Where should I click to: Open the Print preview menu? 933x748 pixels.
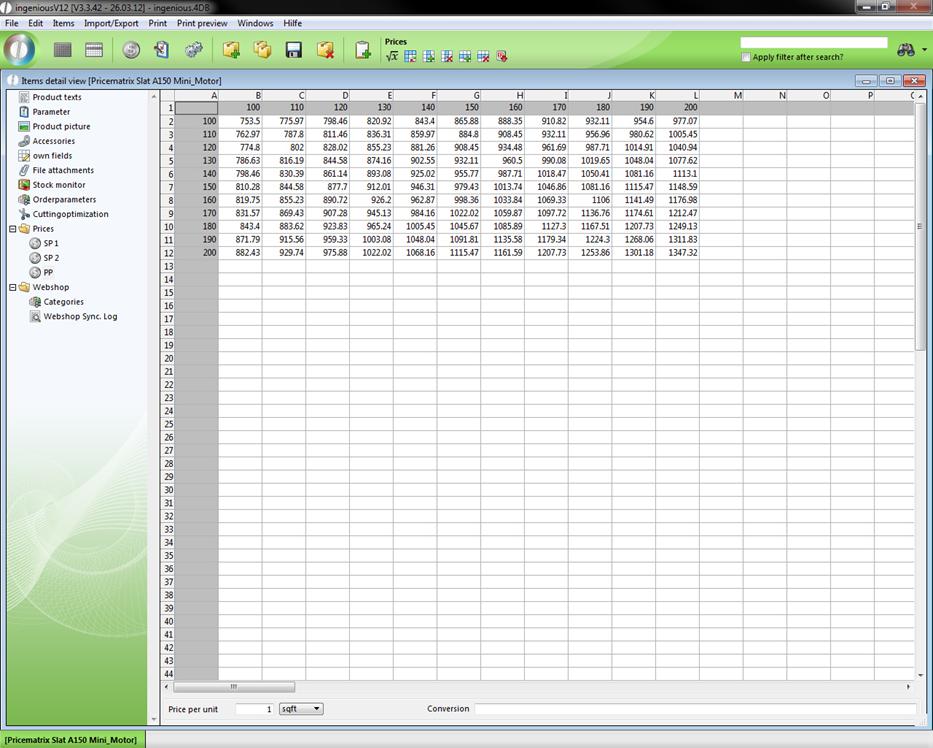[202, 23]
